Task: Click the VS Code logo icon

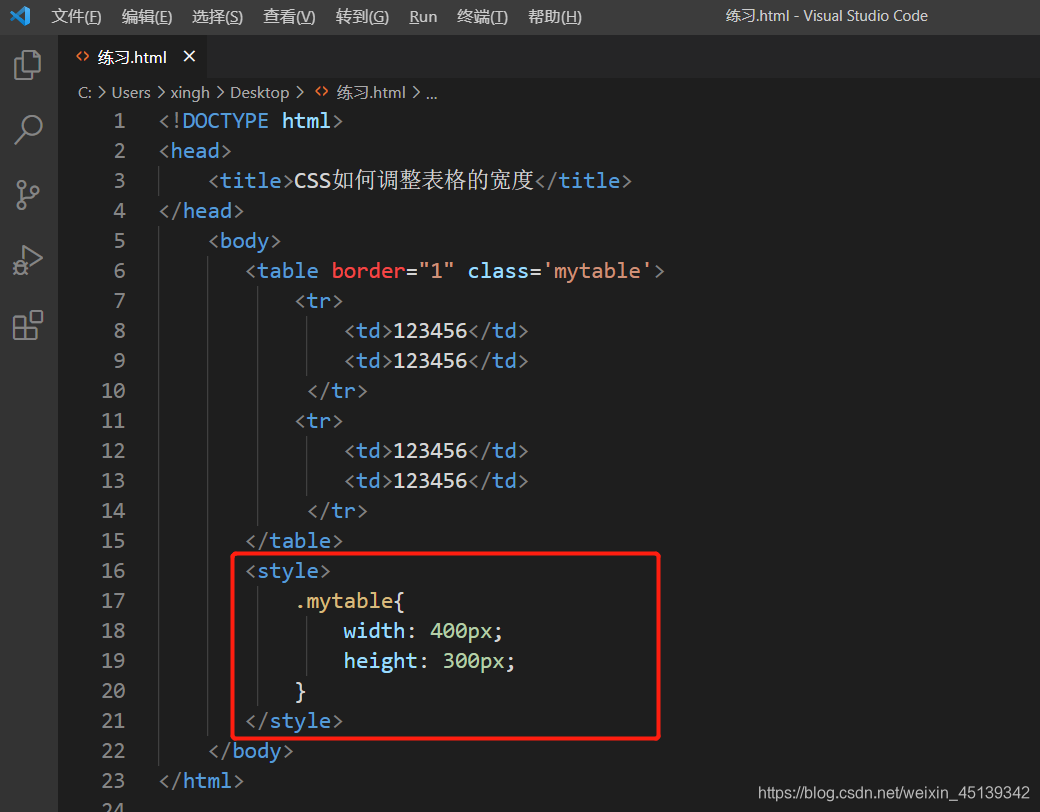Action: click(20, 15)
